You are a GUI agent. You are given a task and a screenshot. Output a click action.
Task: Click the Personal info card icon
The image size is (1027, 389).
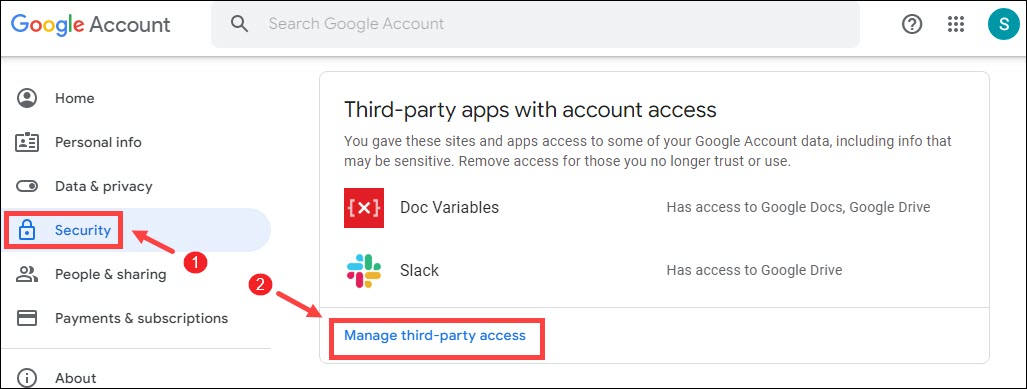pyautogui.click(x=28, y=142)
